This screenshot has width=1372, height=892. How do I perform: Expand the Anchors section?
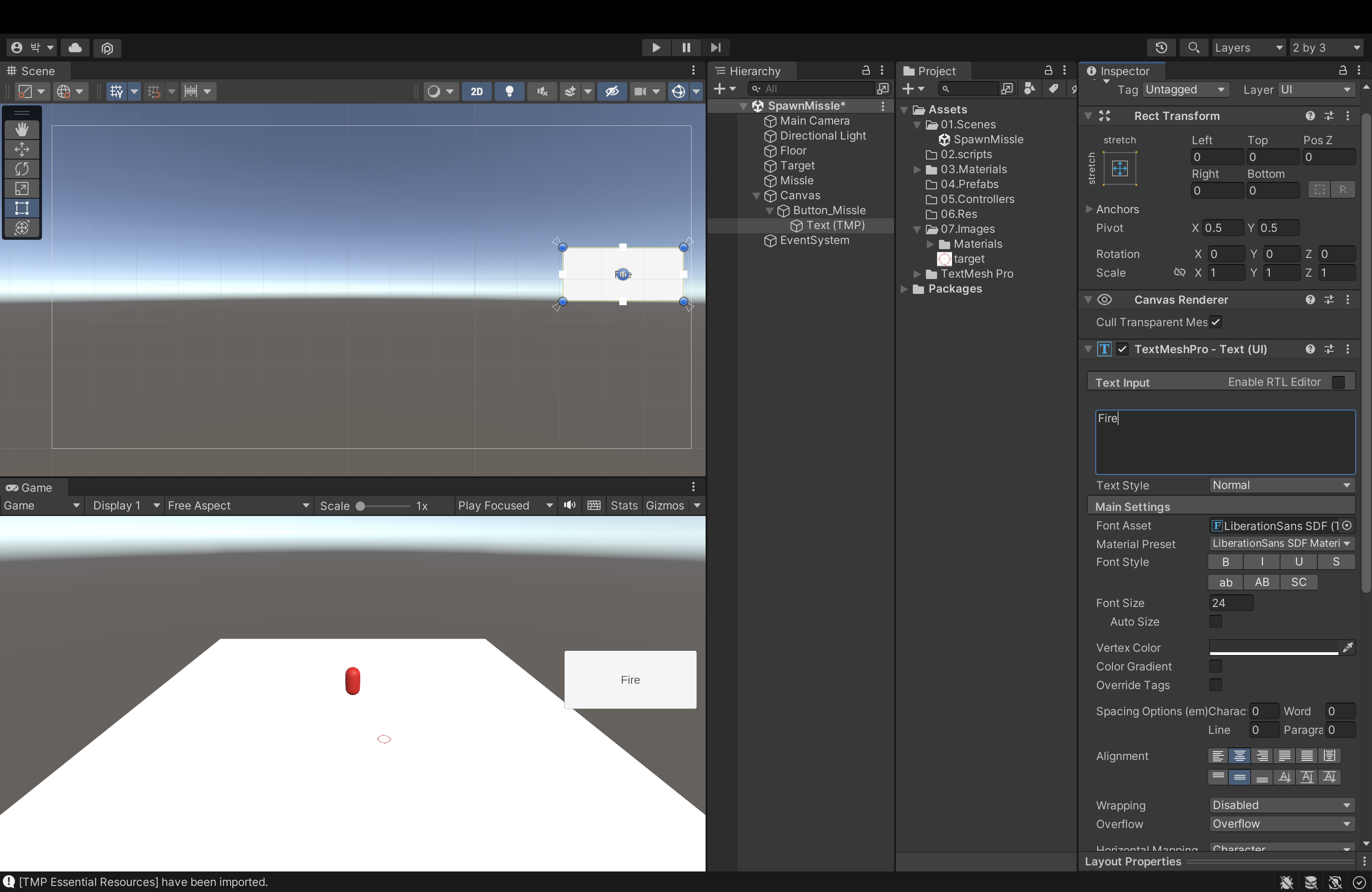coord(1089,209)
